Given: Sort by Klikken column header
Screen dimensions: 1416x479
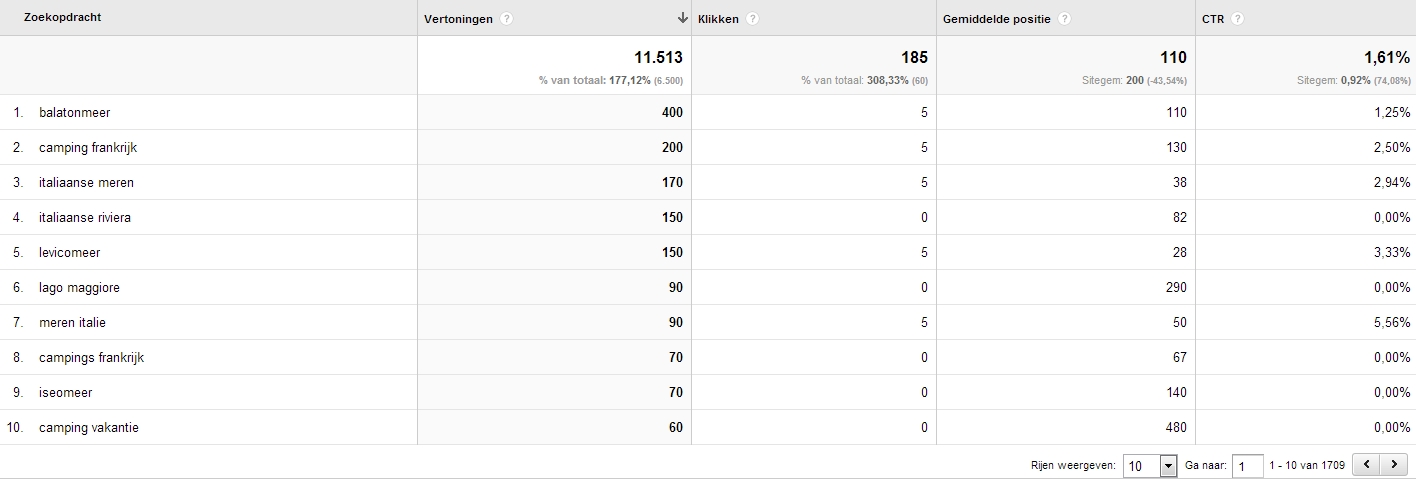Looking at the screenshot, I should [x=718, y=19].
